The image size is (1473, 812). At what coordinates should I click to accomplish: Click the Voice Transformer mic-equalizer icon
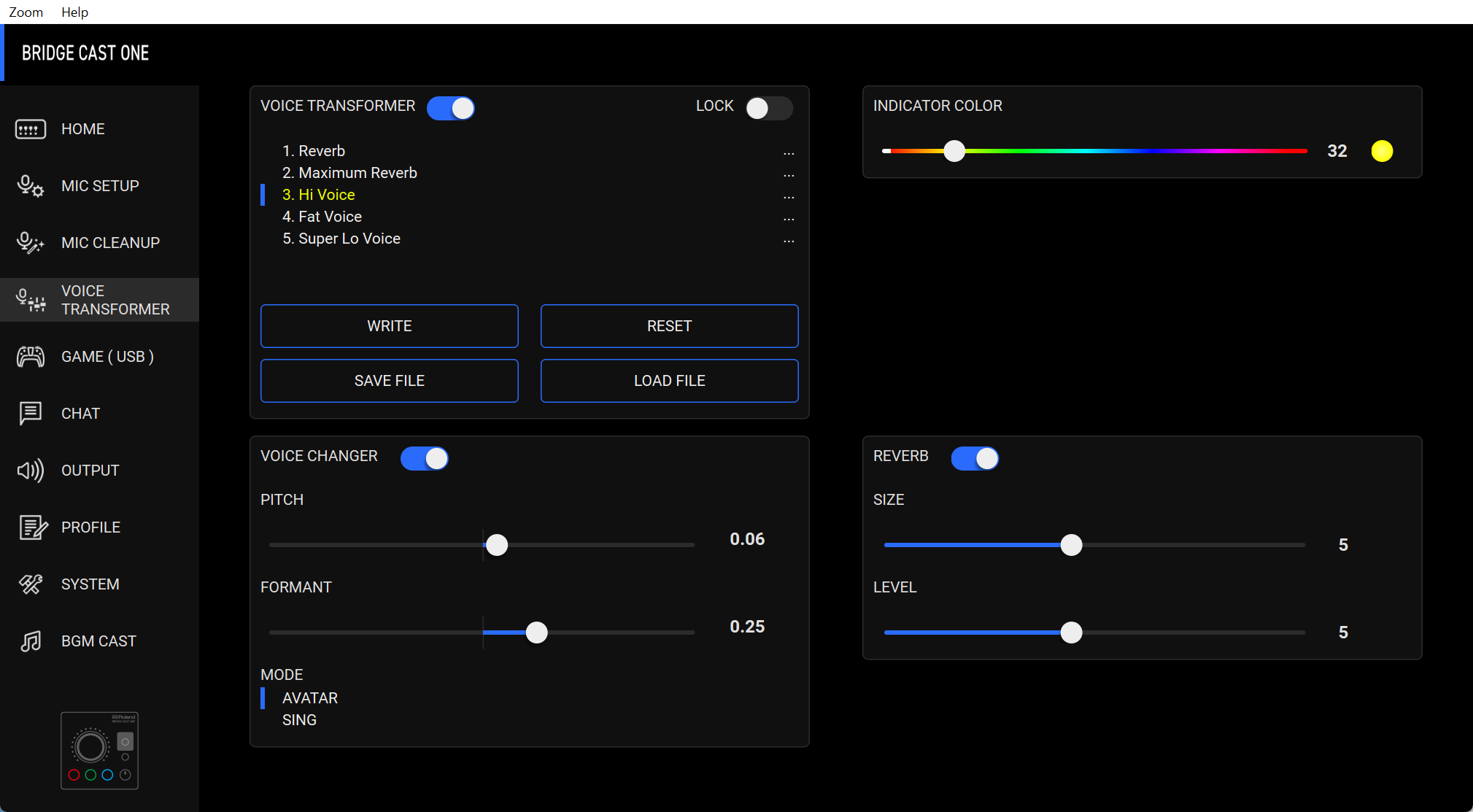(31, 300)
